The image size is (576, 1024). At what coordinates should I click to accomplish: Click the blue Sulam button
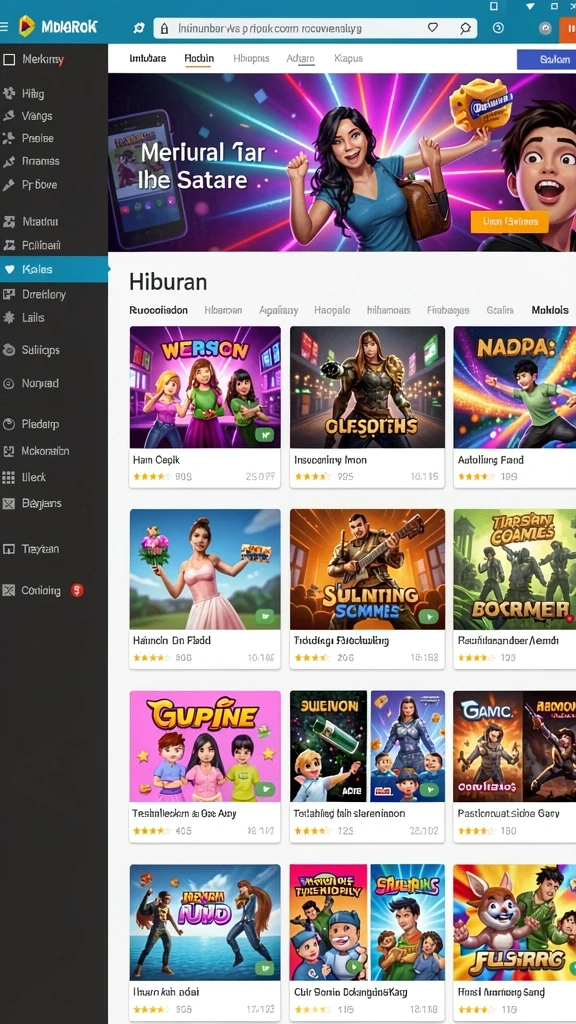click(546, 59)
